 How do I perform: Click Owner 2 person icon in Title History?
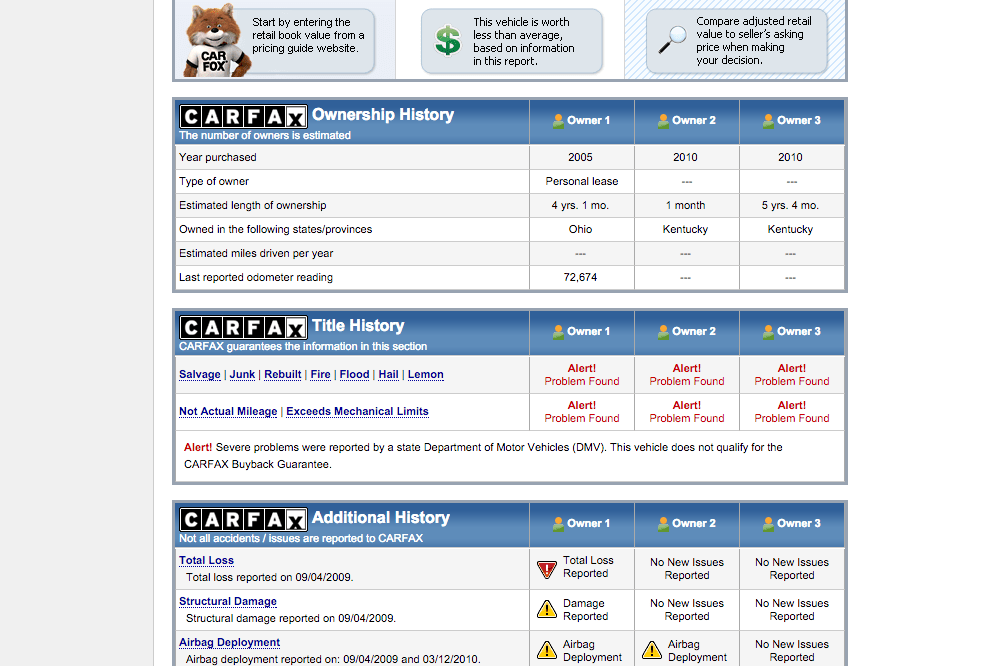coord(663,332)
